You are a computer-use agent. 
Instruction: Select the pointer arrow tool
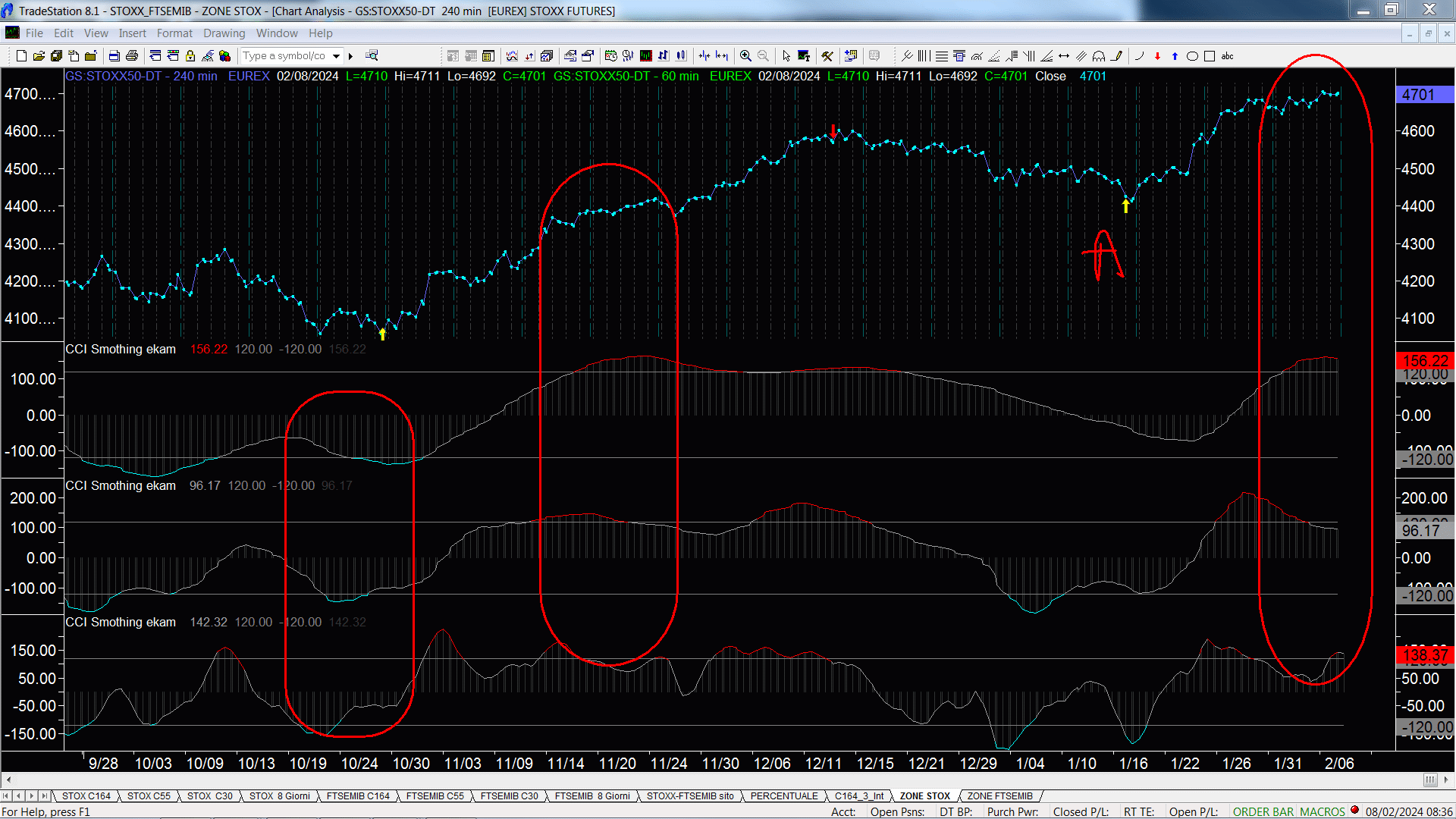786,55
